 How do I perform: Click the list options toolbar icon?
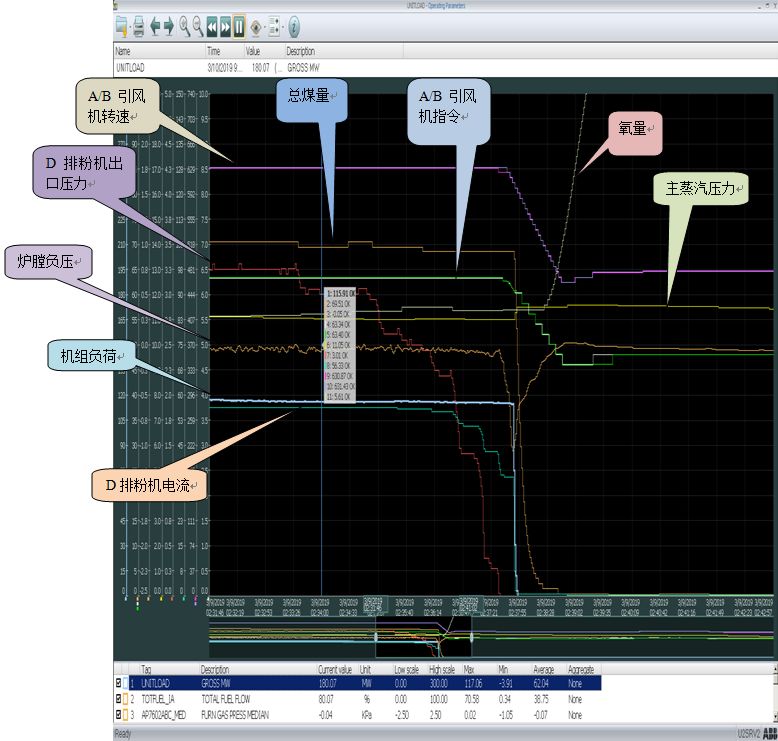click(274, 27)
